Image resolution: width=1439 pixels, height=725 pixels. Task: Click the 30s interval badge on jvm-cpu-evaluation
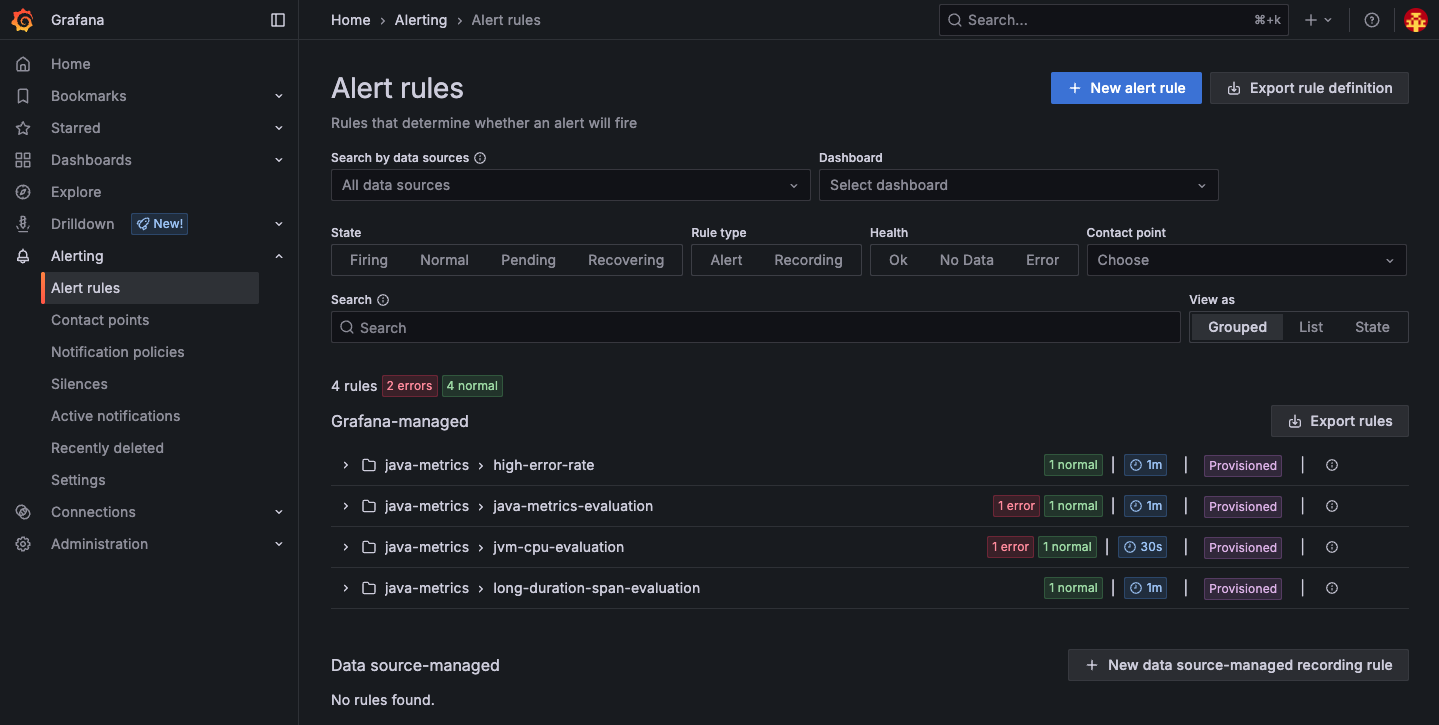[x=1142, y=547]
